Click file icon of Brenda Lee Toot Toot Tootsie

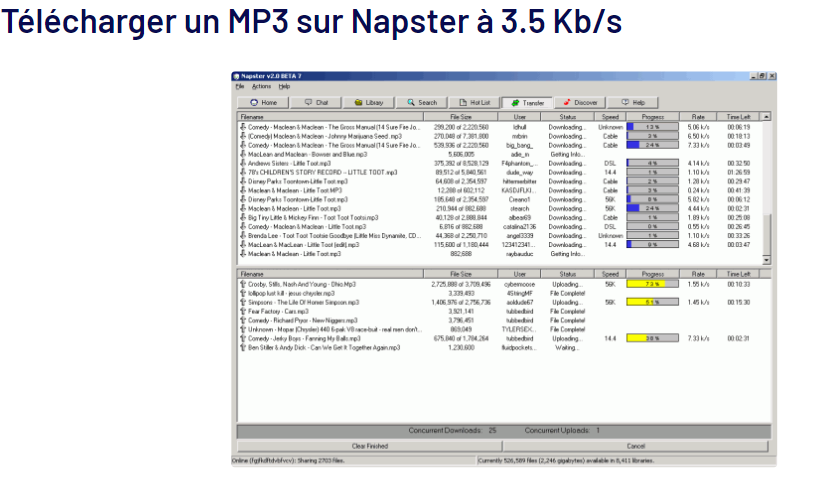tap(243, 236)
